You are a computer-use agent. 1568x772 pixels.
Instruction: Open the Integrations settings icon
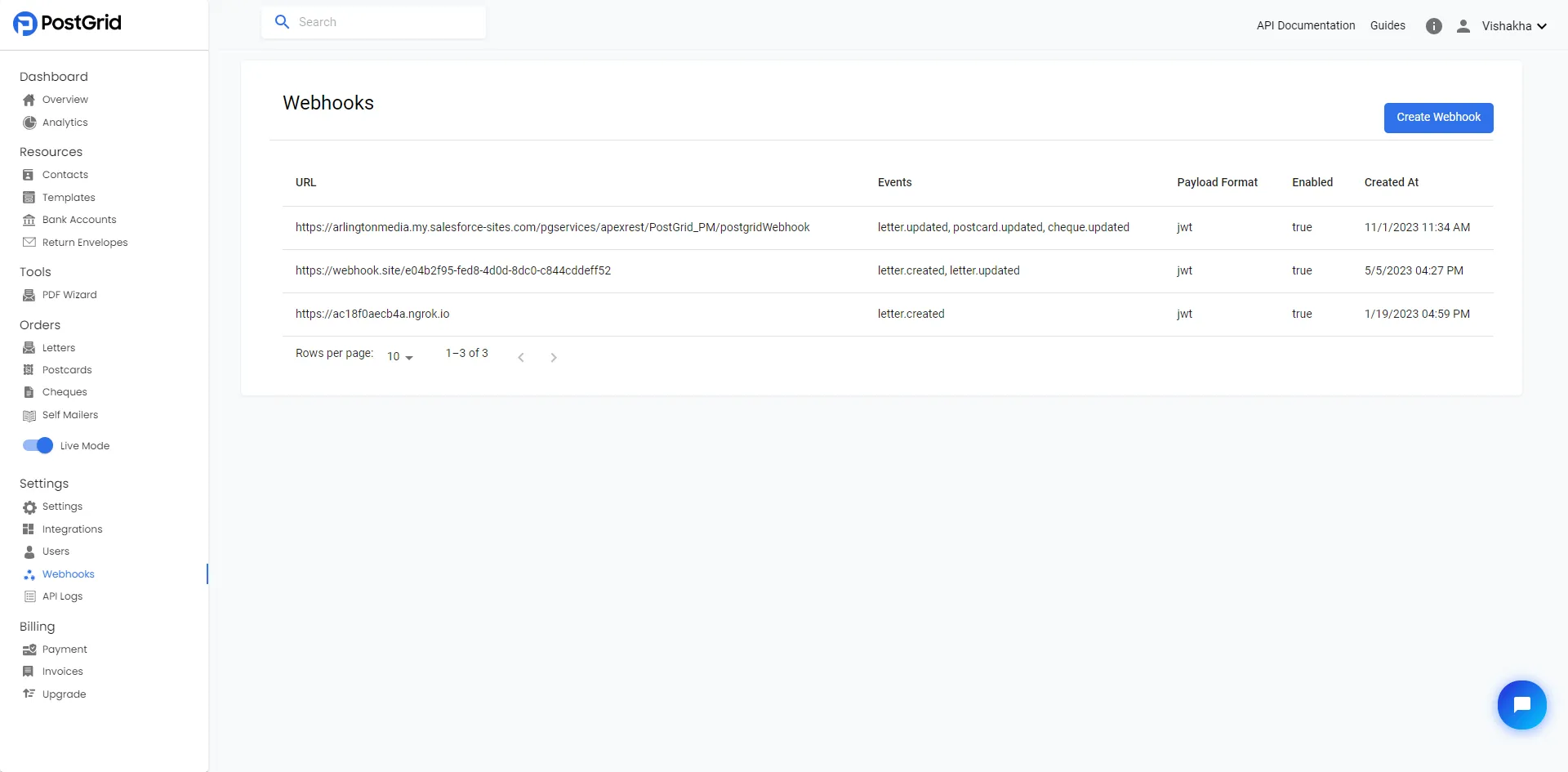[28, 529]
